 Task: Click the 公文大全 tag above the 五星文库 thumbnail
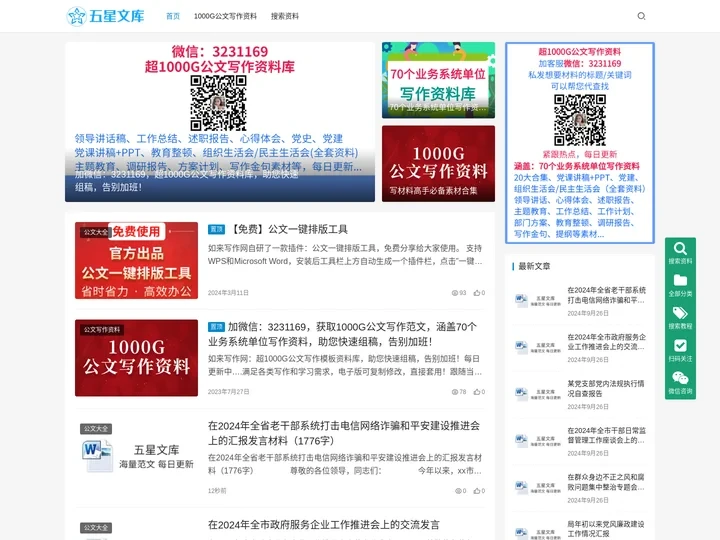[x=96, y=429]
